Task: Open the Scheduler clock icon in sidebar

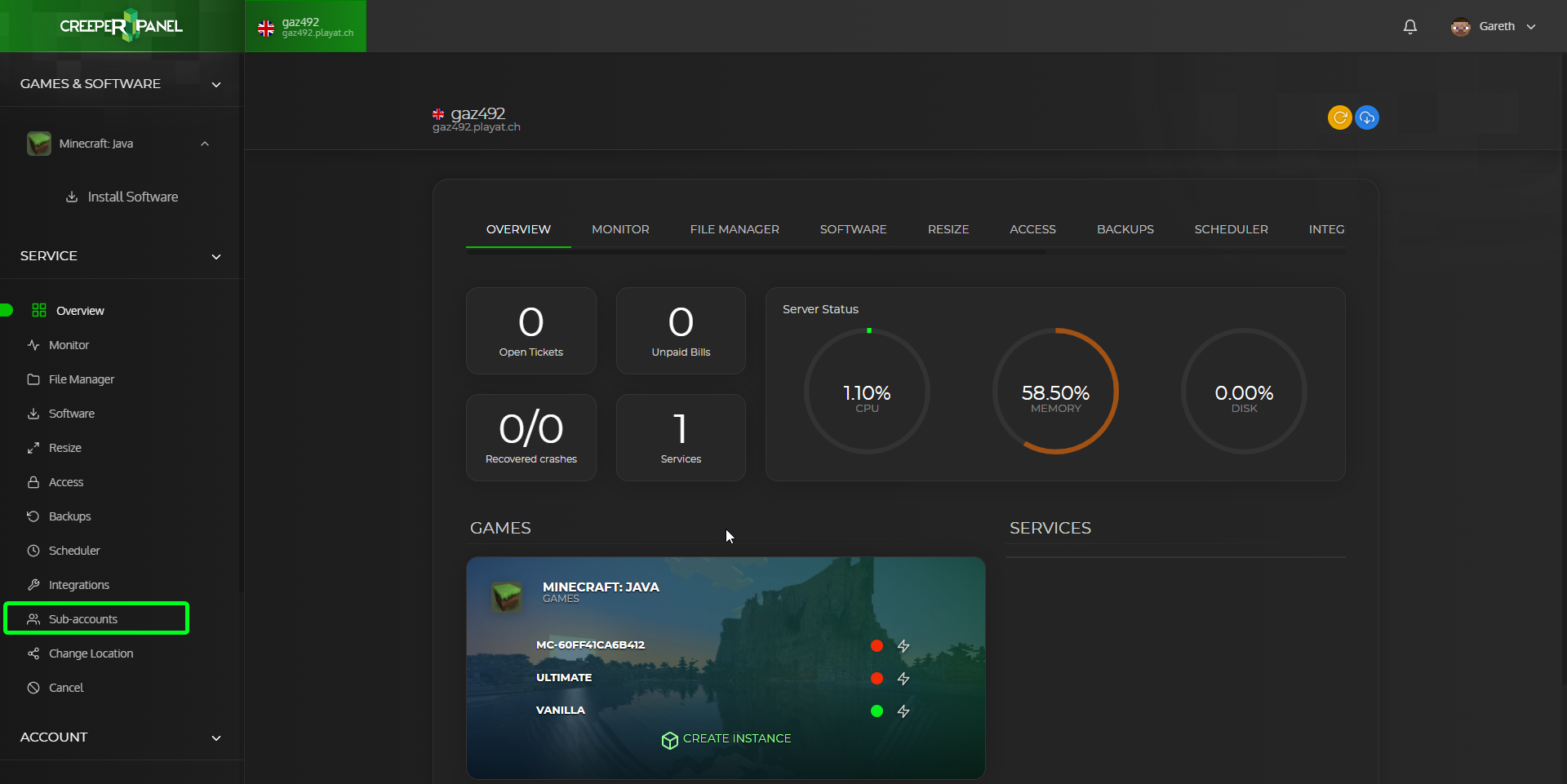Action: [x=33, y=551]
